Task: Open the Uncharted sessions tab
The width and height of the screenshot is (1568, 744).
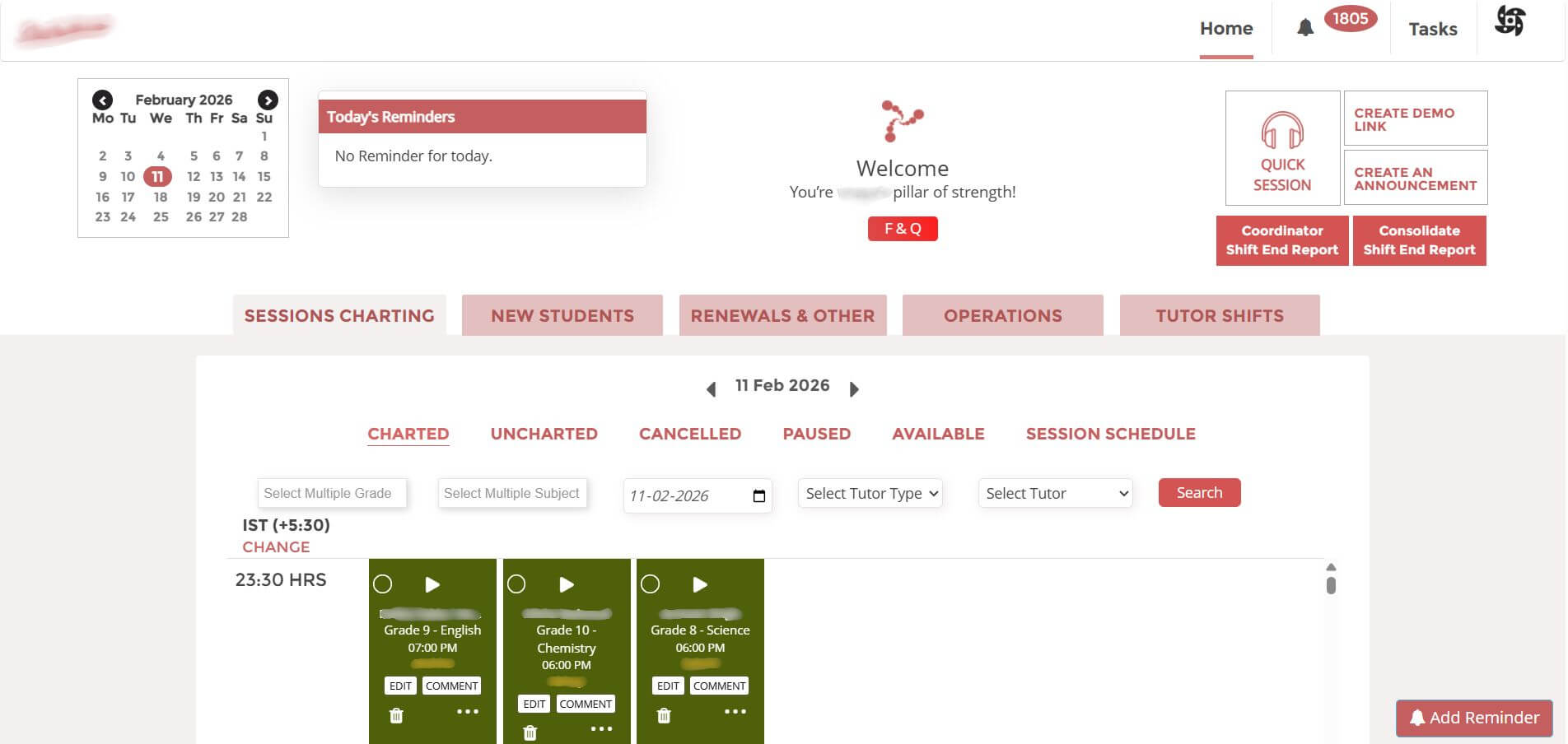Action: 544,434
